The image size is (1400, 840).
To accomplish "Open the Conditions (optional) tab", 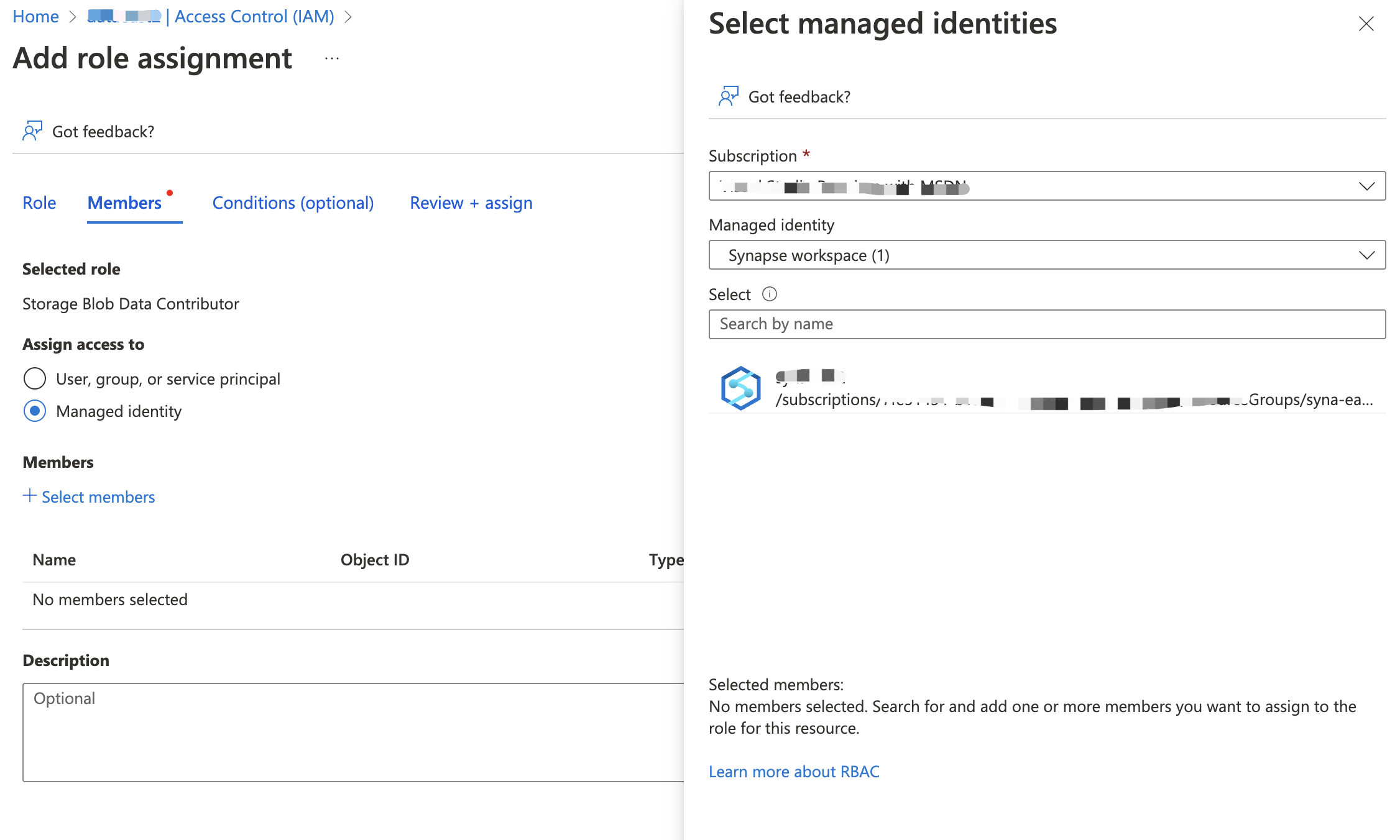I will [x=293, y=203].
